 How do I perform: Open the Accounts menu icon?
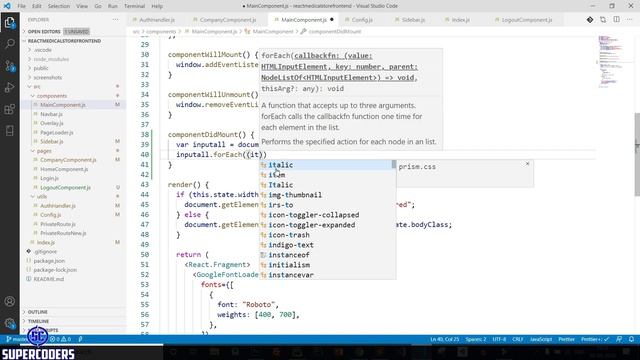(x=9, y=302)
